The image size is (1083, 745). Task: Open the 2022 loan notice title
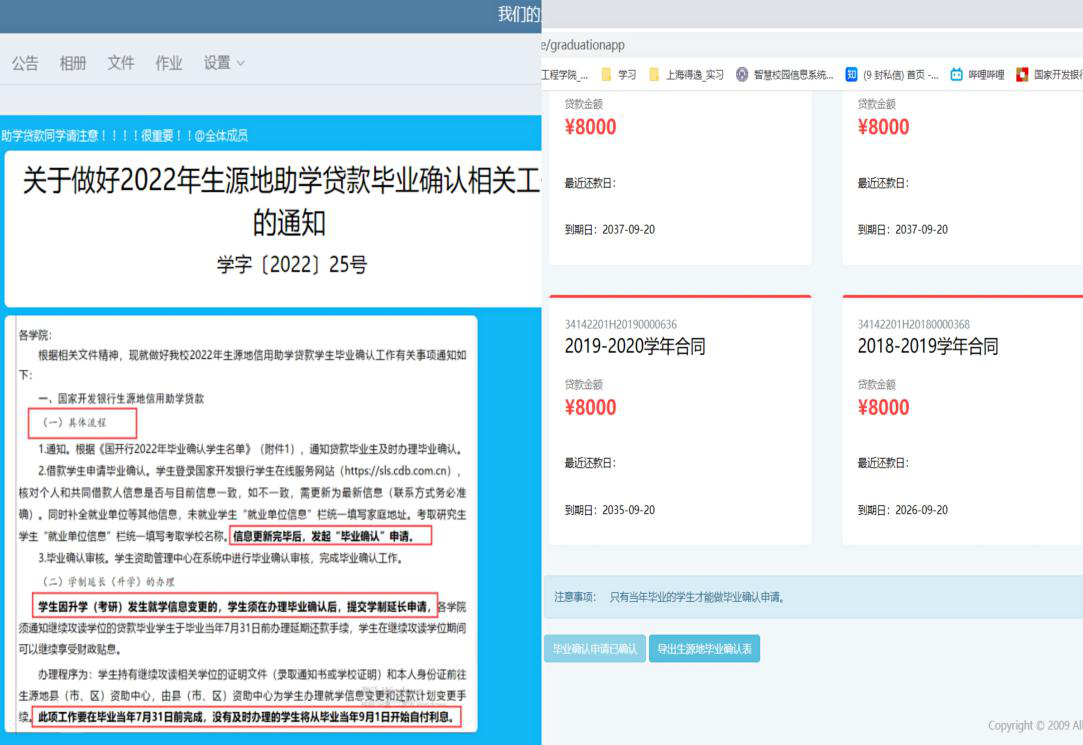pyautogui.click(x=272, y=202)
